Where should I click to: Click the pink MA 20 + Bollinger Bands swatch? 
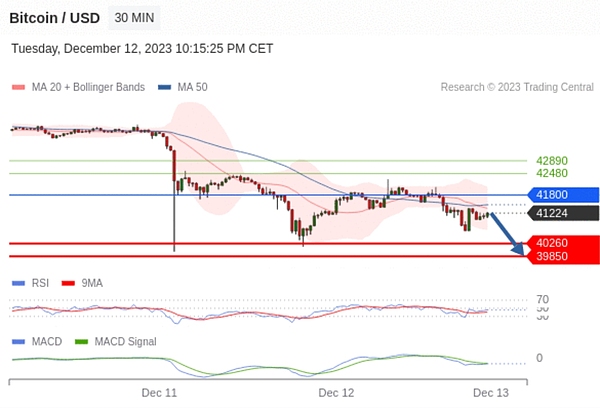[18, 87]
